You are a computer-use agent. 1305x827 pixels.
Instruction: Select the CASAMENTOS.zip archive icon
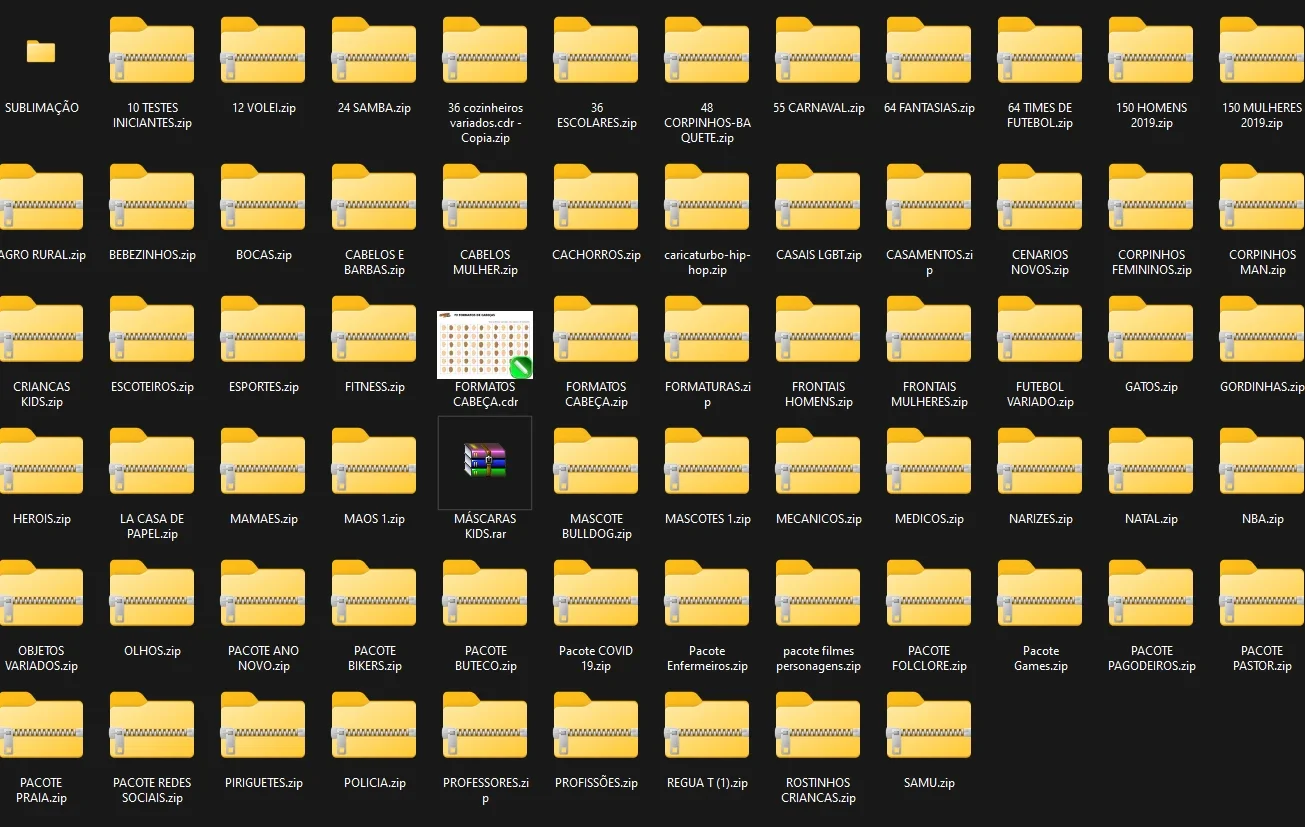(929, 197)
